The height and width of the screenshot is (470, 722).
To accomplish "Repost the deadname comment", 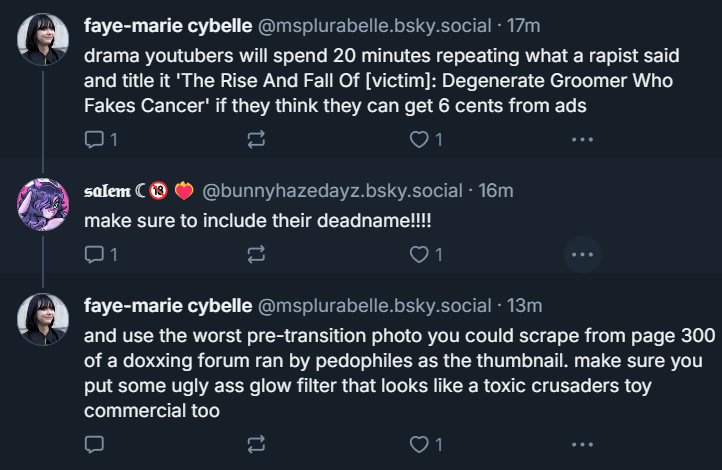I will click(257, 255).
